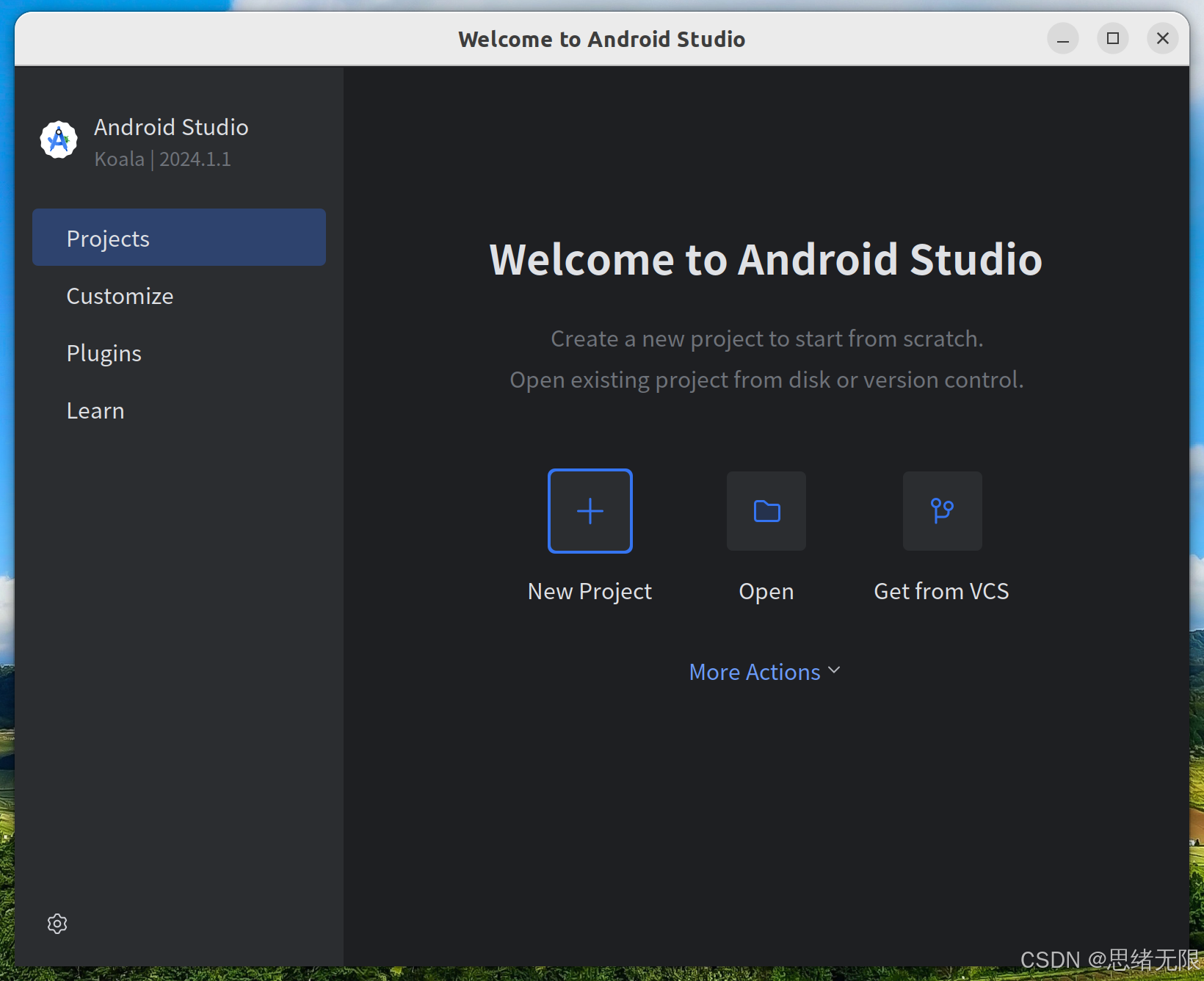Viewport: 1204px width, 981px height.
Task: Open the settings gear in the sidebar
Action: click(57, 924)
